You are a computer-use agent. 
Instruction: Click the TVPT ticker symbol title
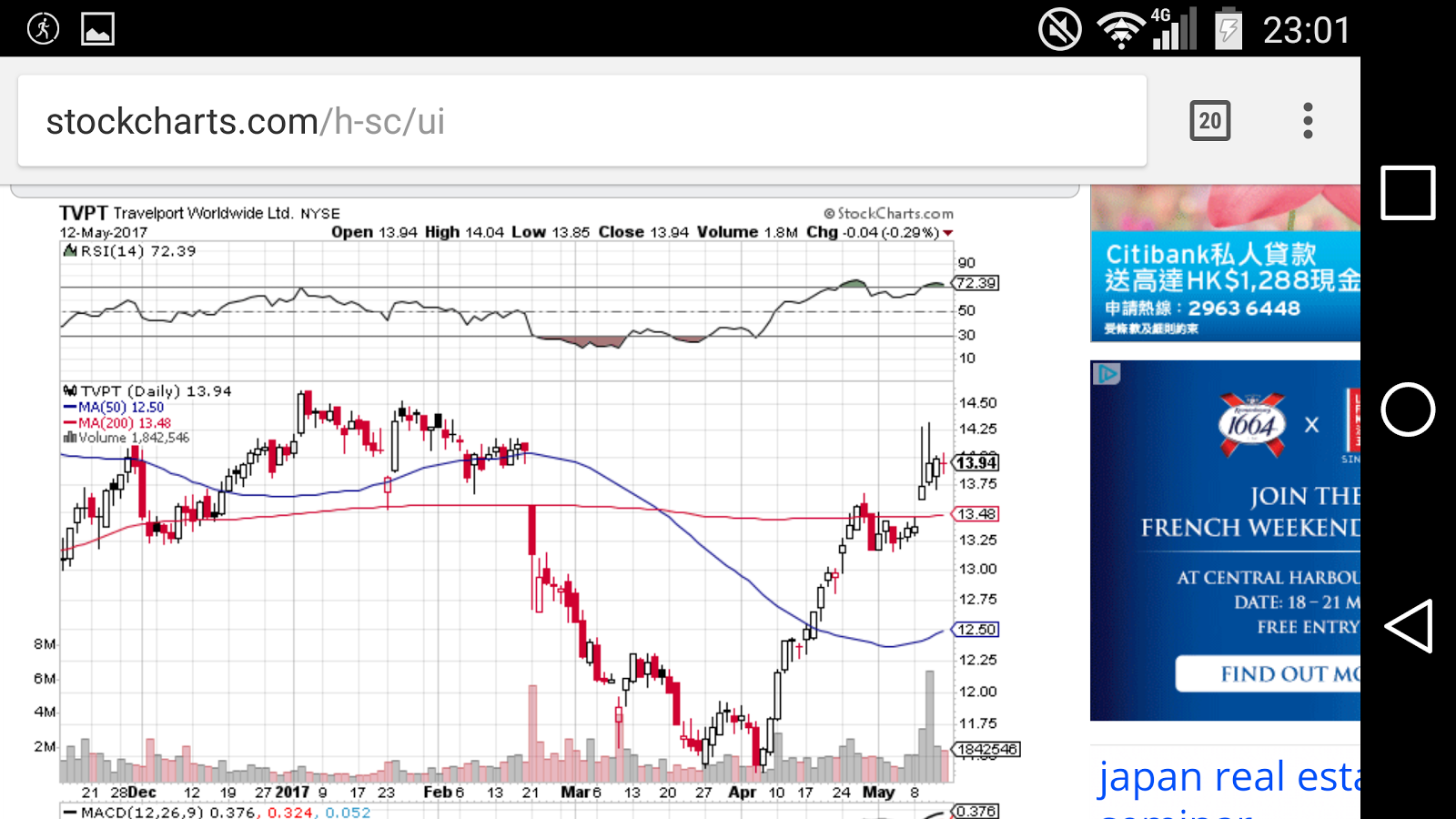84,213
